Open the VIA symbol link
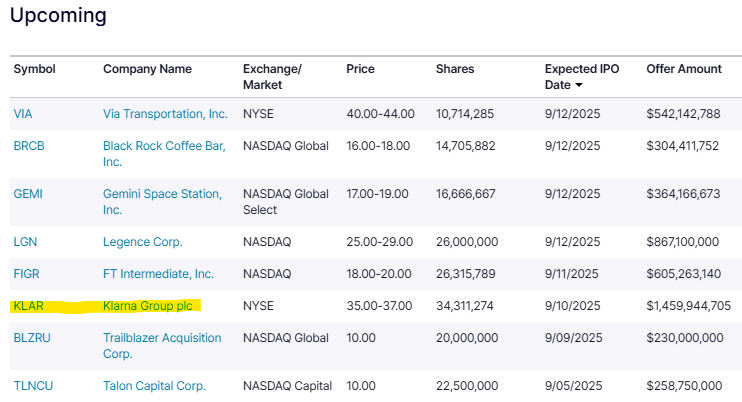 (23, 114)
